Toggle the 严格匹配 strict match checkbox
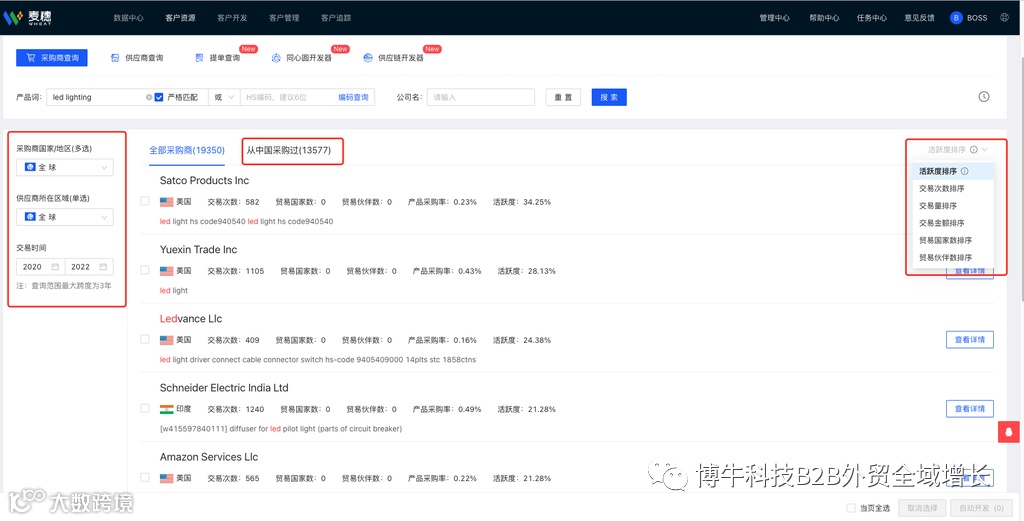The width and height of the screenshot is (1024, 521). coord(159,97)
